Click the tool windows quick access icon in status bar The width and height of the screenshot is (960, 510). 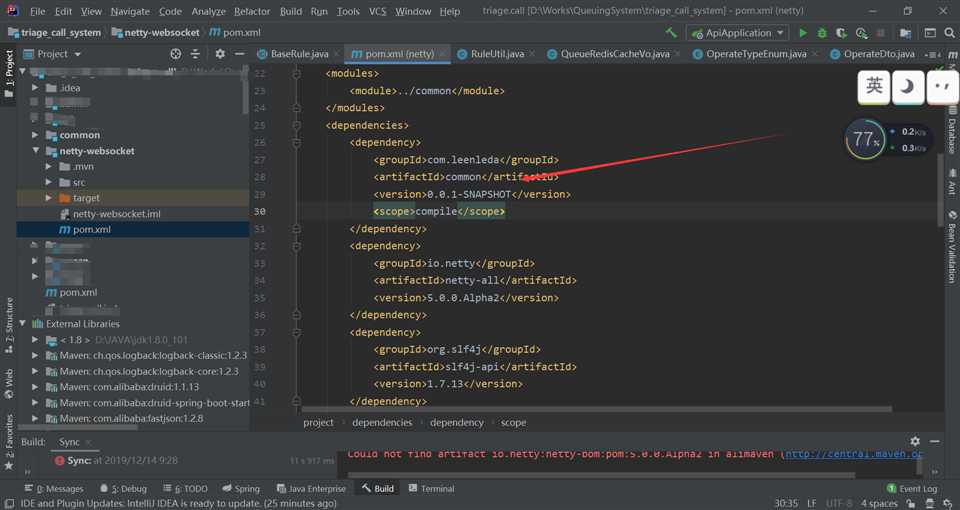click(10, 503)
